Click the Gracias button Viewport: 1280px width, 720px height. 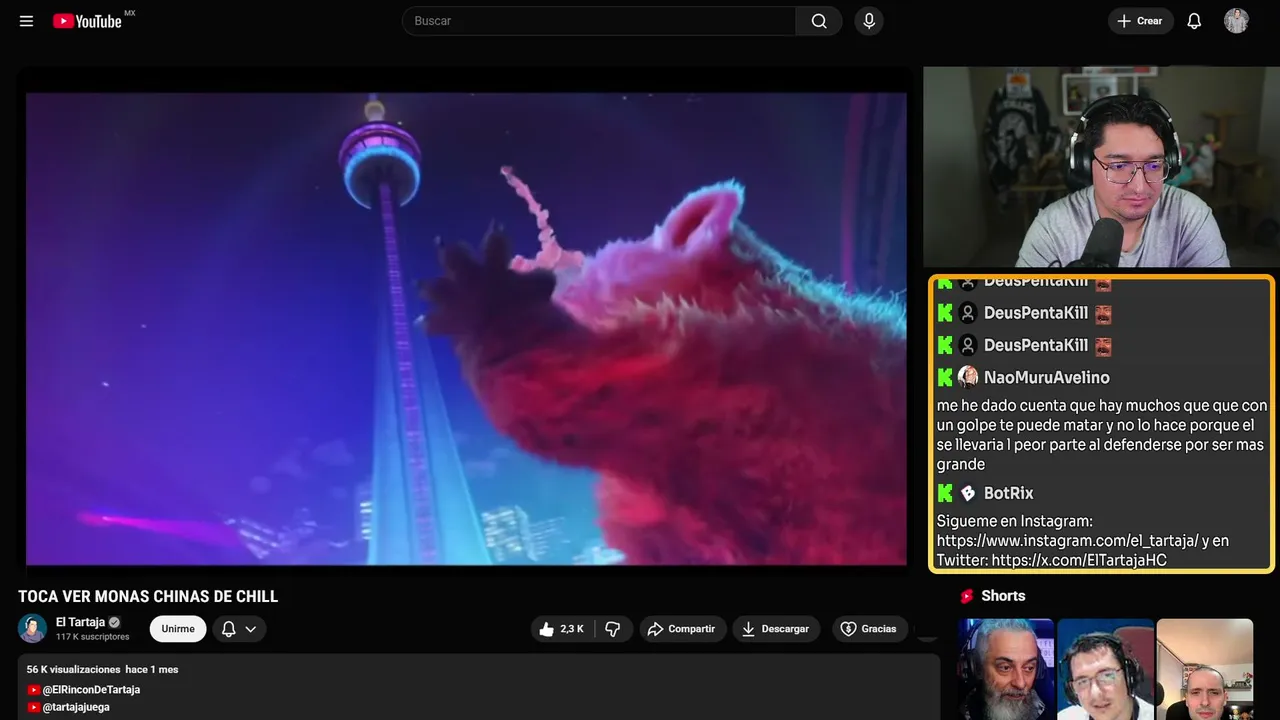tap(868, 629)
